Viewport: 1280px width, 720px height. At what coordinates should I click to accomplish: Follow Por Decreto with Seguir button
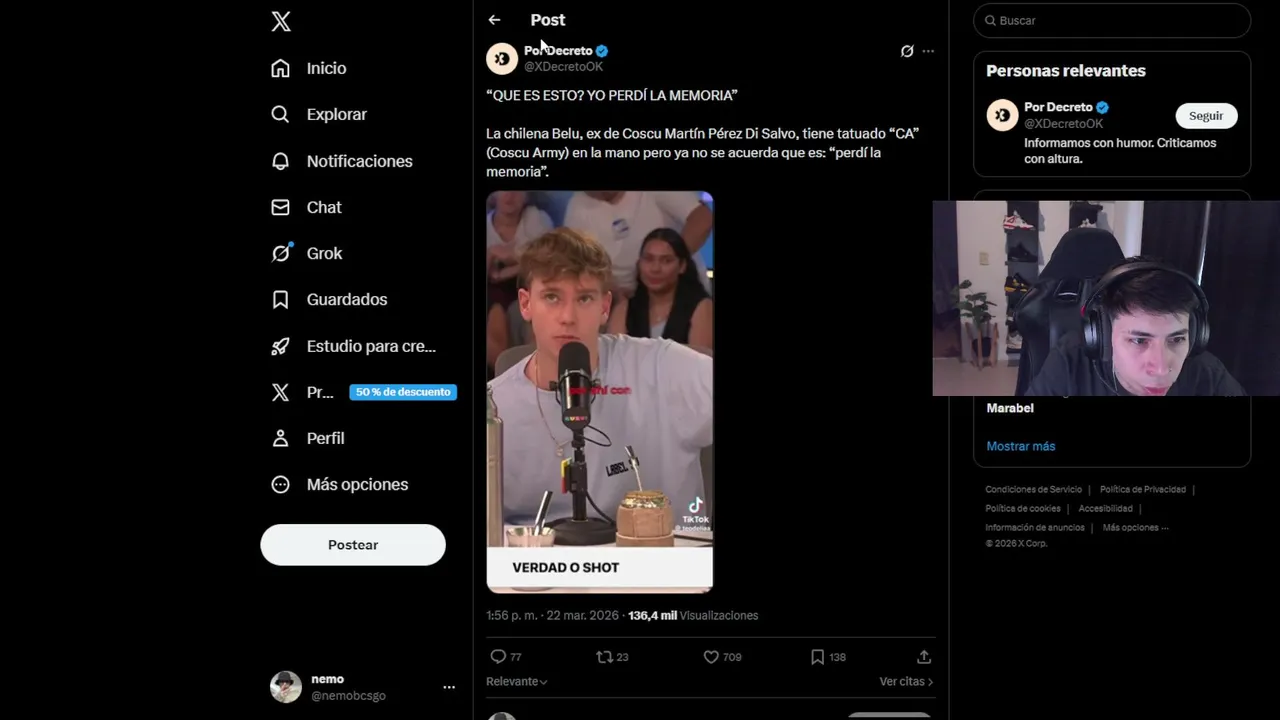[x=1206, y=116]
